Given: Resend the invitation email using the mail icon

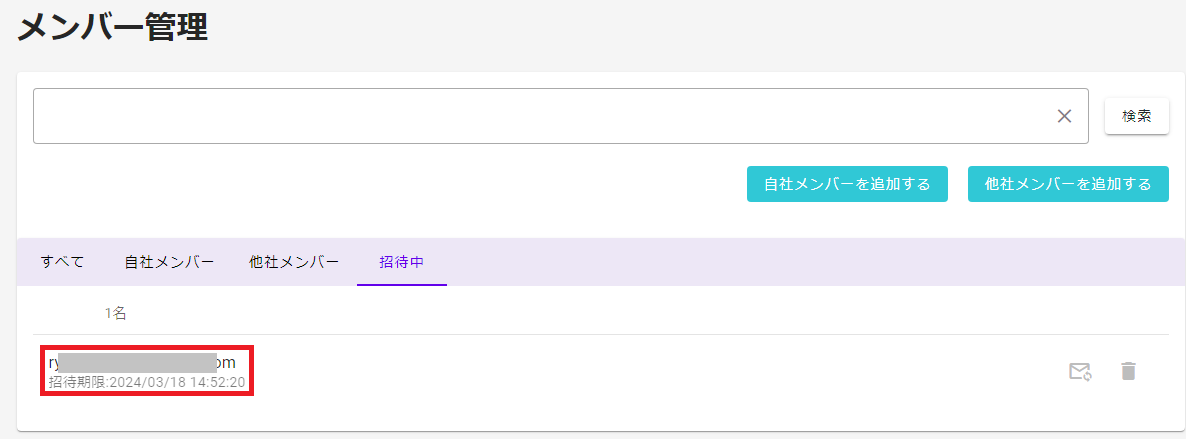Looking at the screenshot, I should click(x=1080, y=371).
